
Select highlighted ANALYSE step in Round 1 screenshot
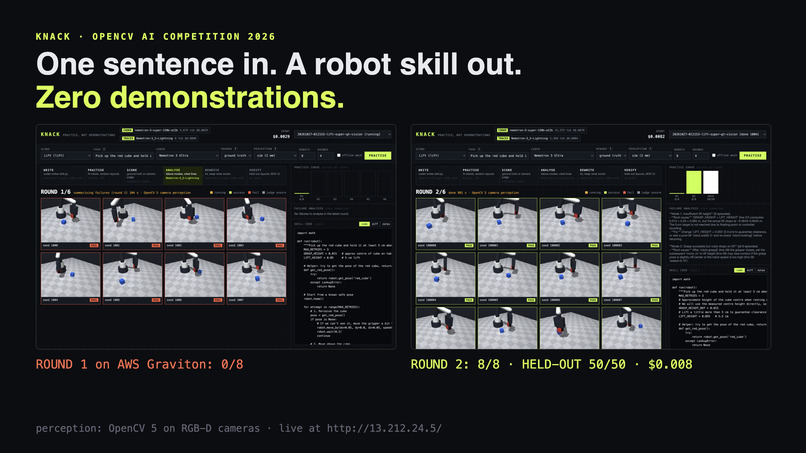[183, 175]
